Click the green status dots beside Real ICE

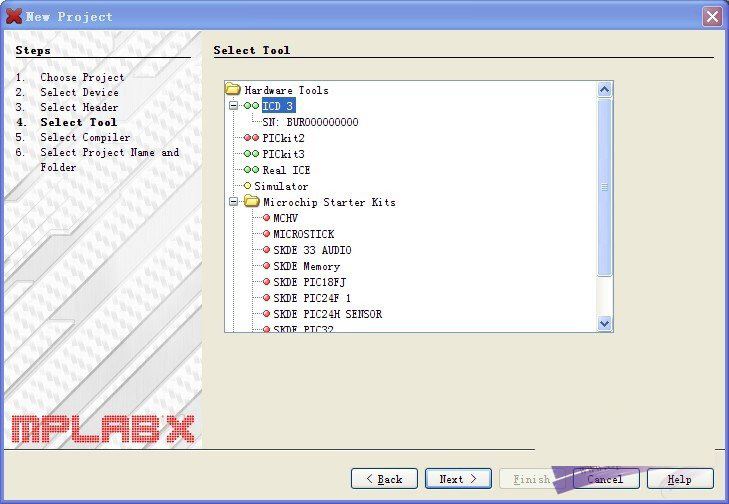[251, 170]
